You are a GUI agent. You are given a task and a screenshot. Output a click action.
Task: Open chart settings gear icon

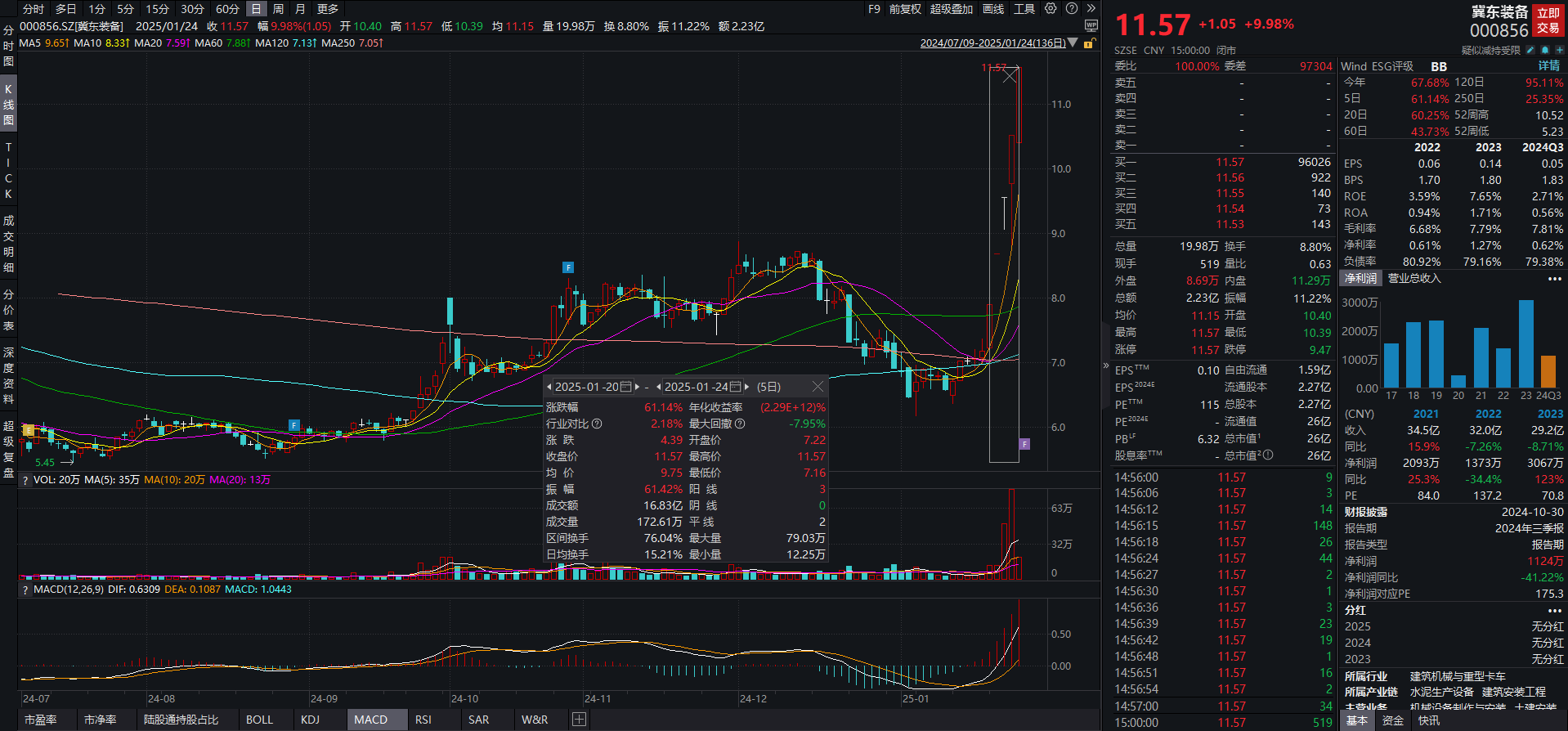pyautogui.click(x=1051, y=8)
